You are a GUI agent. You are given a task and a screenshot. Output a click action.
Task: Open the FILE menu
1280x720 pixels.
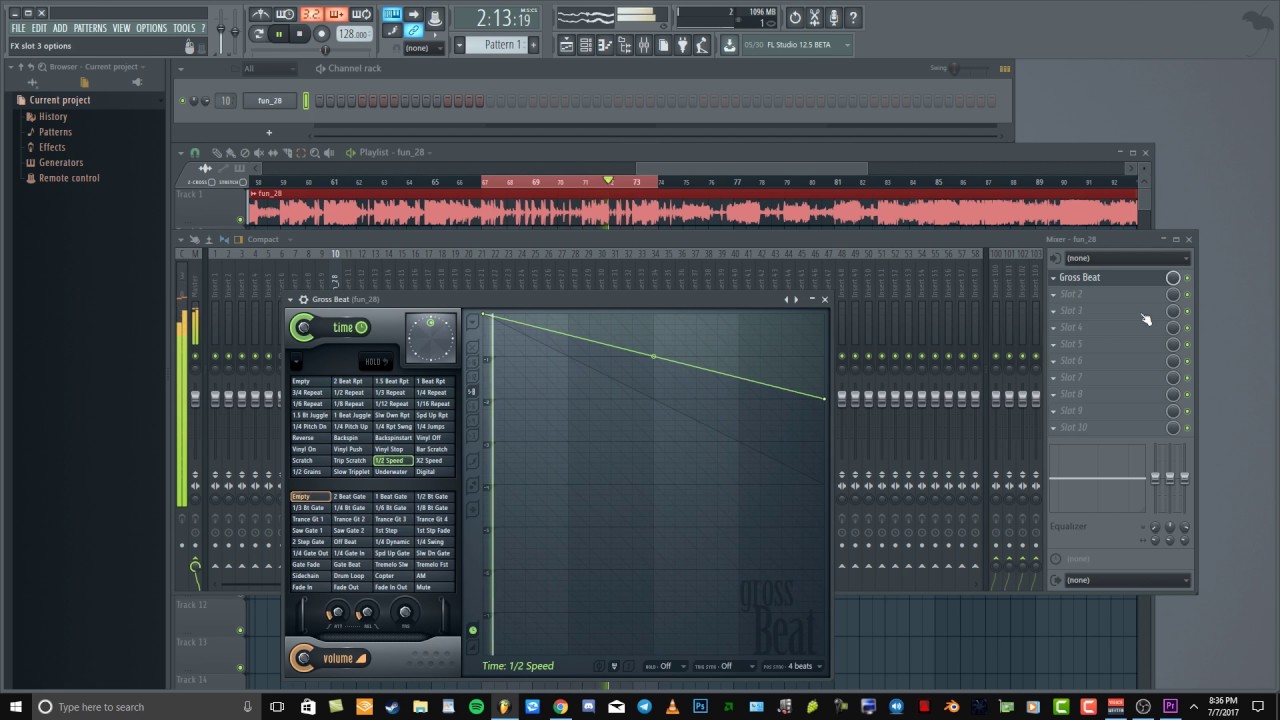(18, 28)
